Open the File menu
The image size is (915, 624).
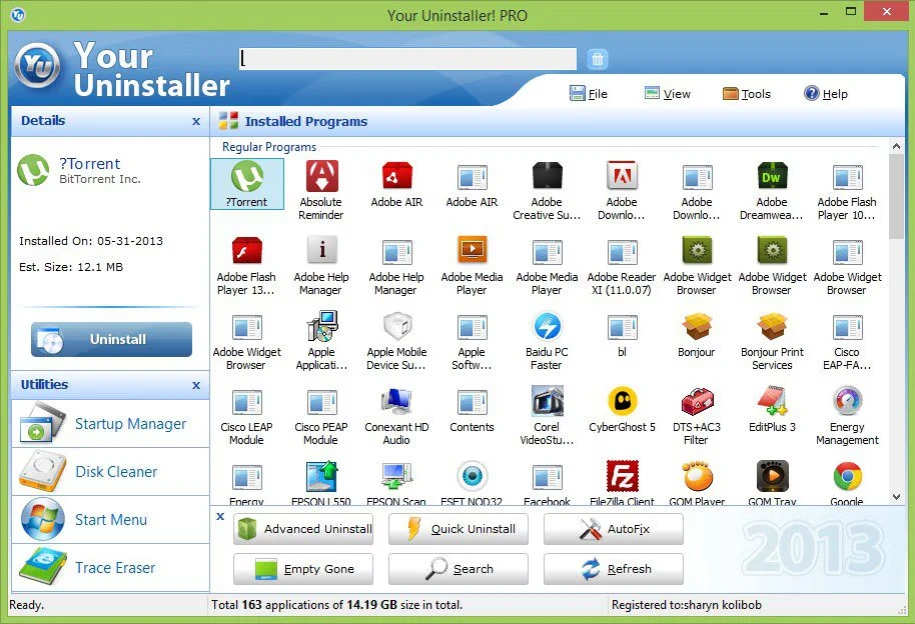coord(589,93)
